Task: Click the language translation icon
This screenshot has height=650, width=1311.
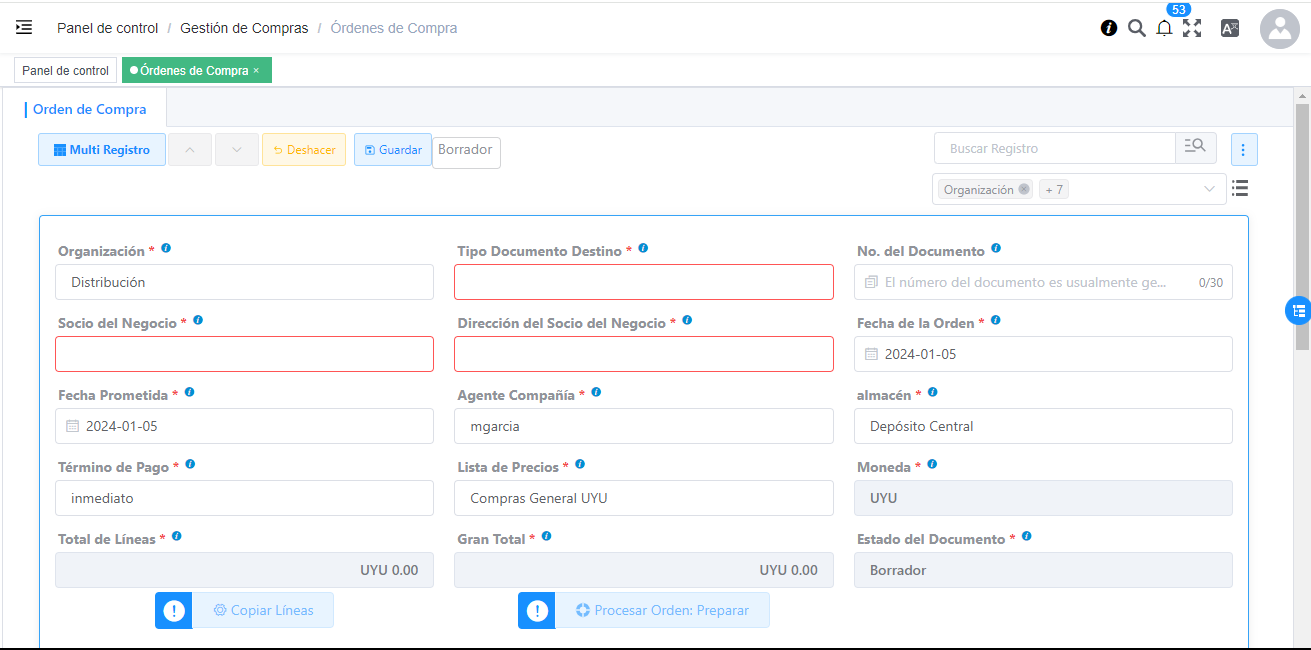Action: coord(1230,28)
